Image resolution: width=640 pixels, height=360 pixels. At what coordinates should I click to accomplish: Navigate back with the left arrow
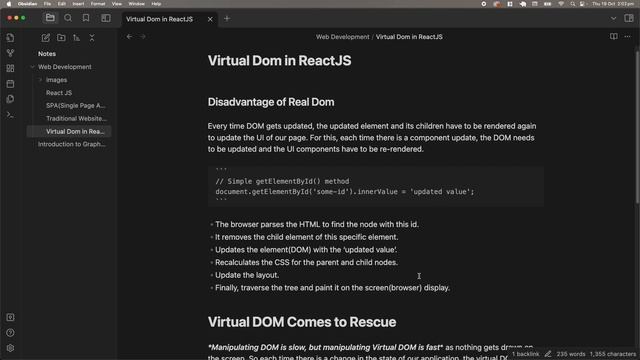tap(129, 37)
